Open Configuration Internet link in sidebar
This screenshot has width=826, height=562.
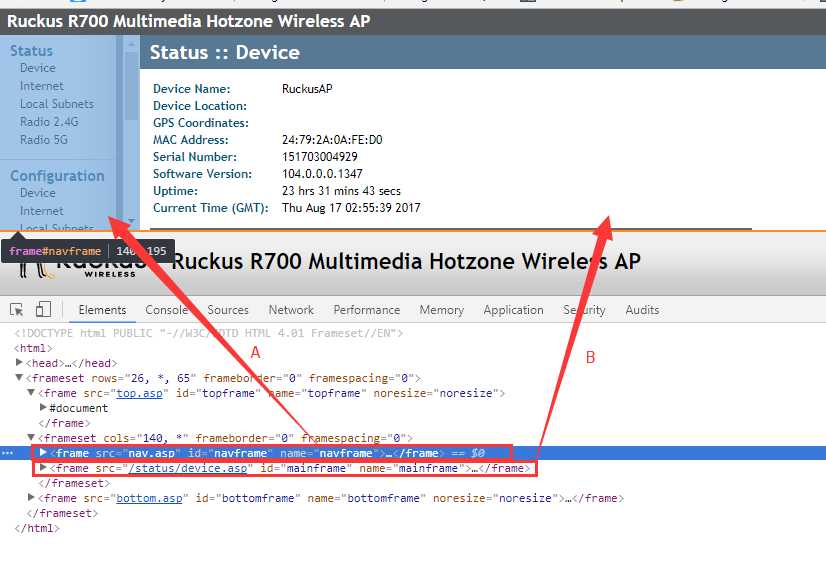coord(42,211)
